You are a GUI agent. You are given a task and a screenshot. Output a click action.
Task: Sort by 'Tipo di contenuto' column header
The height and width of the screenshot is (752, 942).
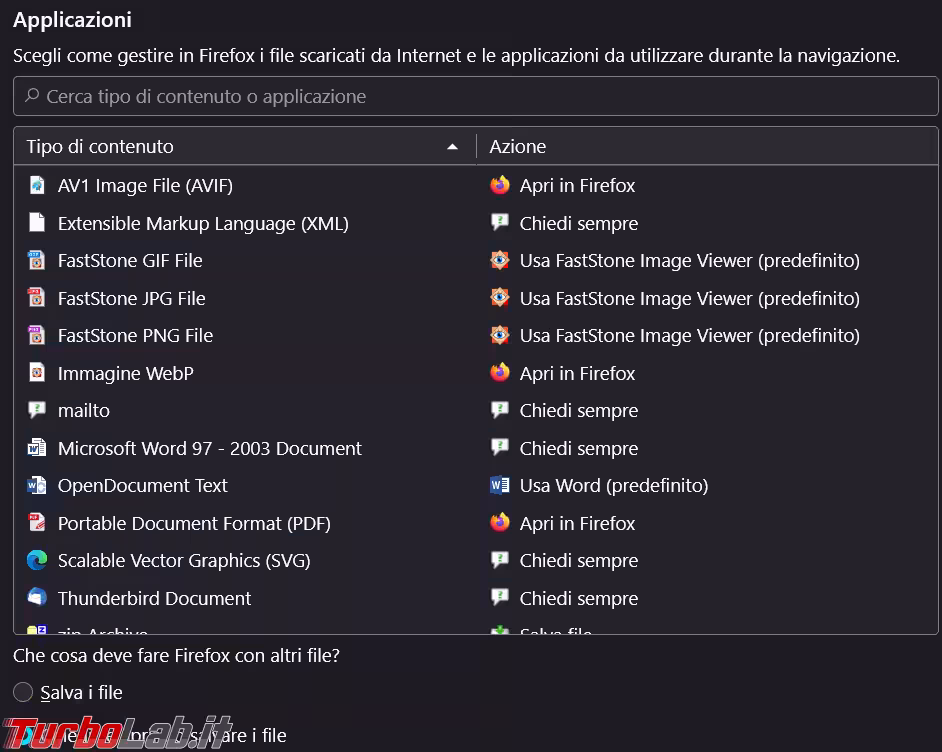(100, 146)
